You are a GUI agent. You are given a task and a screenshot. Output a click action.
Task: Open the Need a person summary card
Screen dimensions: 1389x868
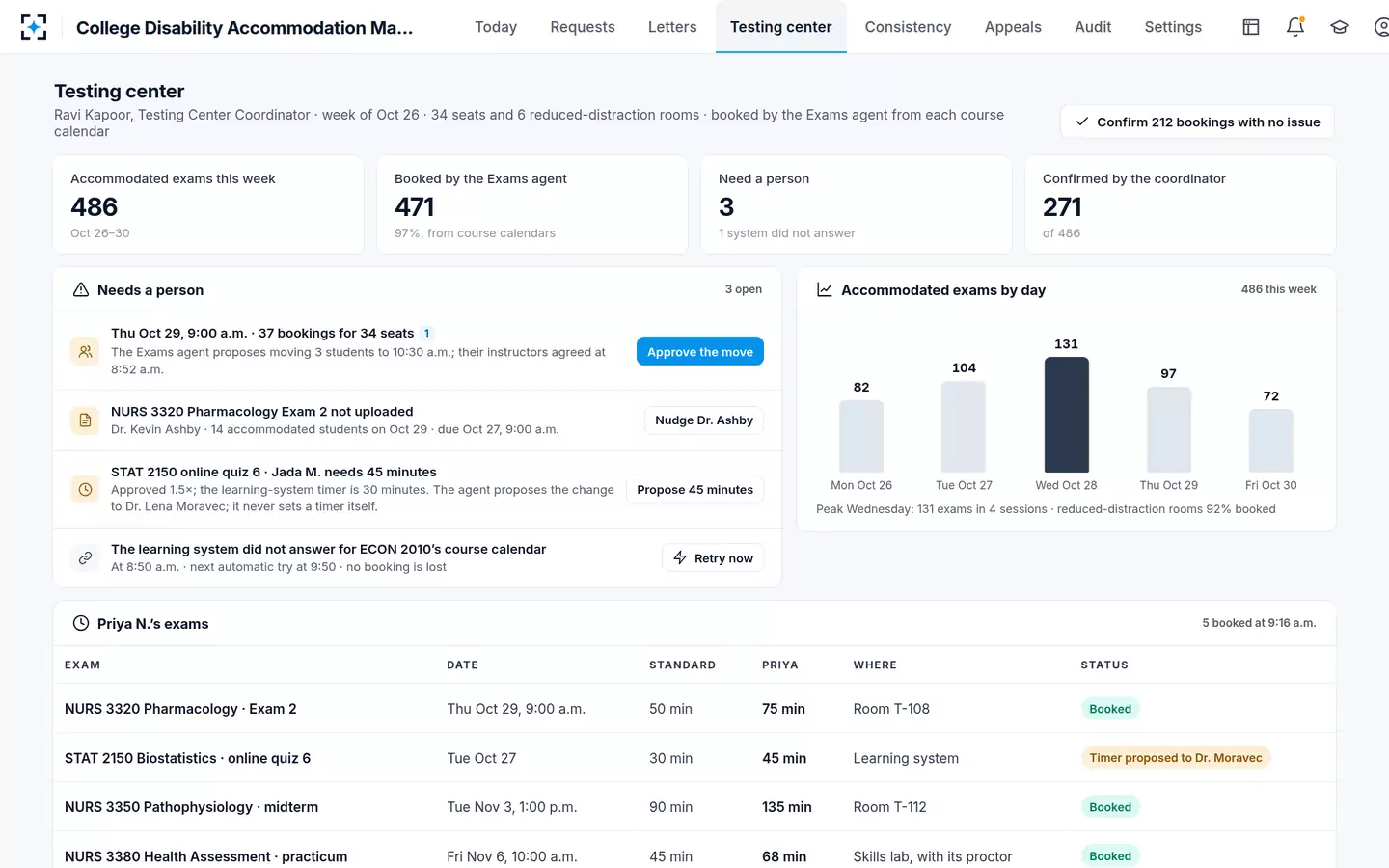(x=857, y=204)
